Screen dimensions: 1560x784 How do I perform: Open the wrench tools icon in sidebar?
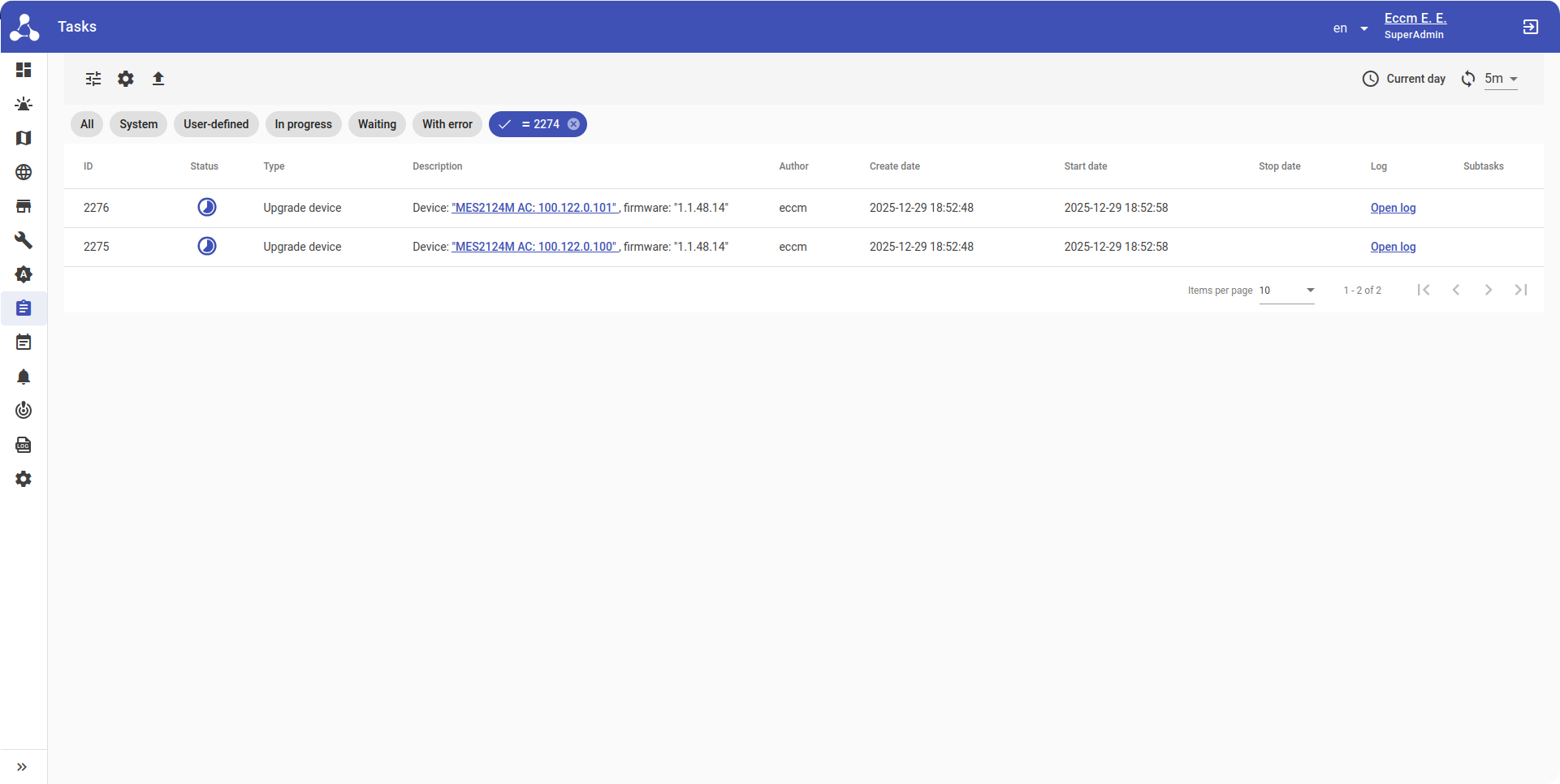(x=24, y=240)
